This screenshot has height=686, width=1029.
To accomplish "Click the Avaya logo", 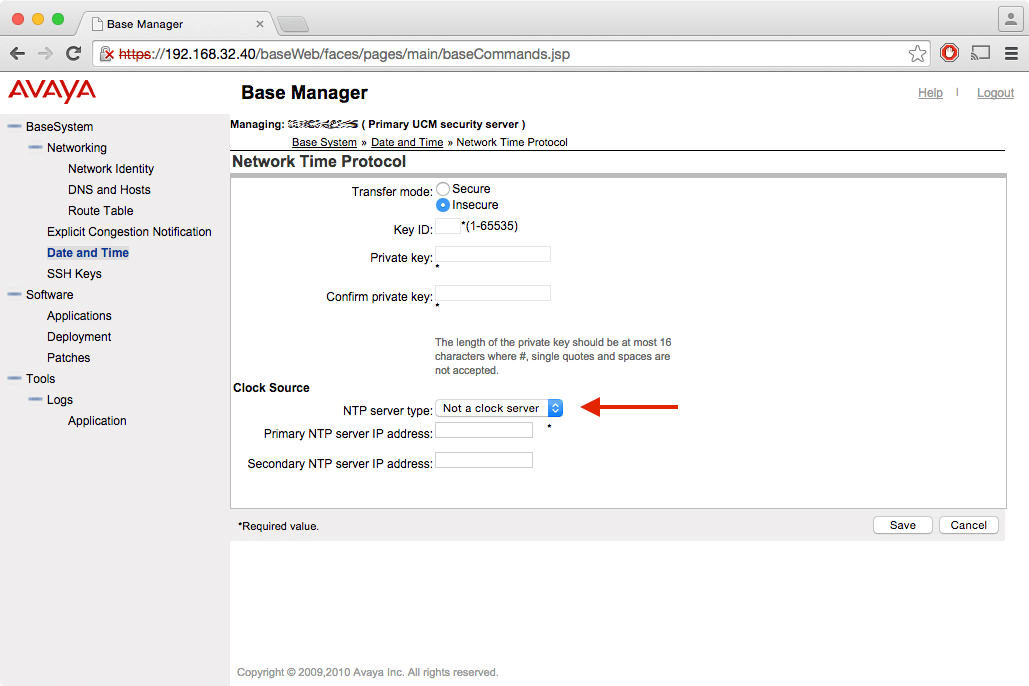I will (52, 91).
